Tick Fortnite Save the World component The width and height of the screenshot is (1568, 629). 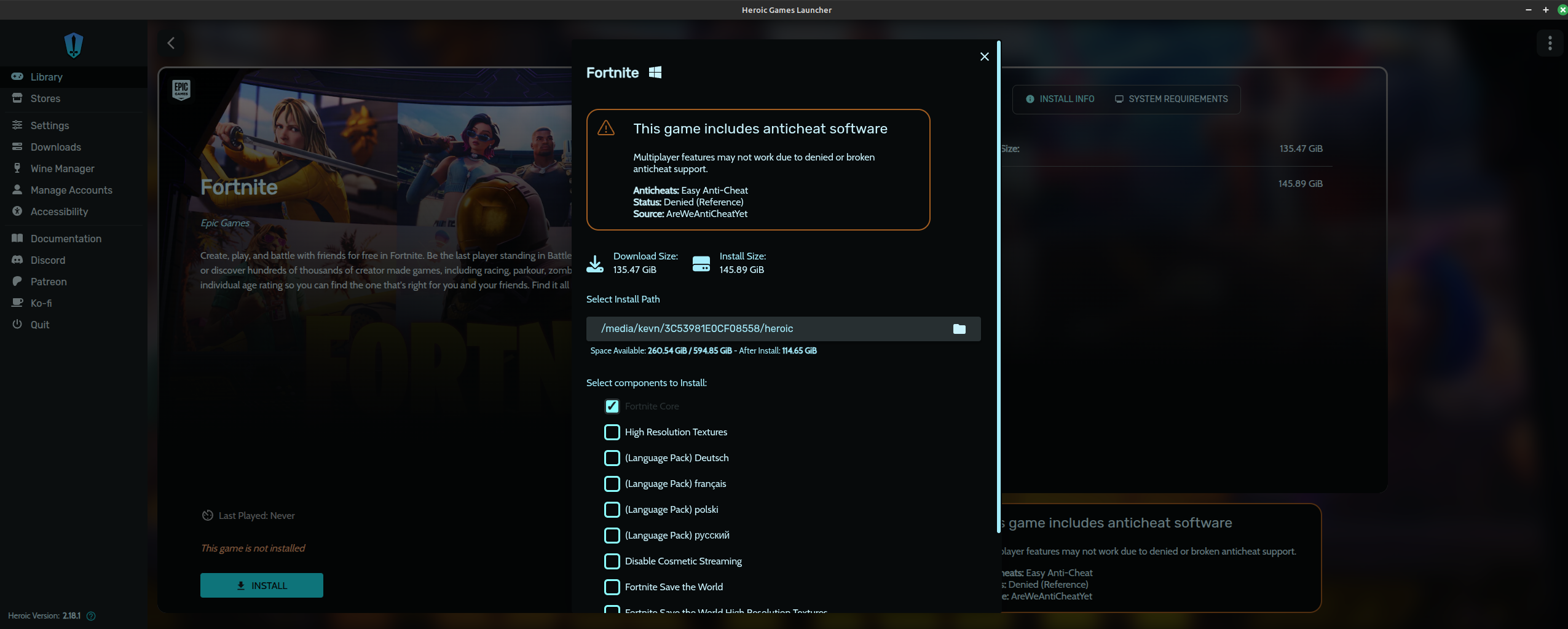612,587
